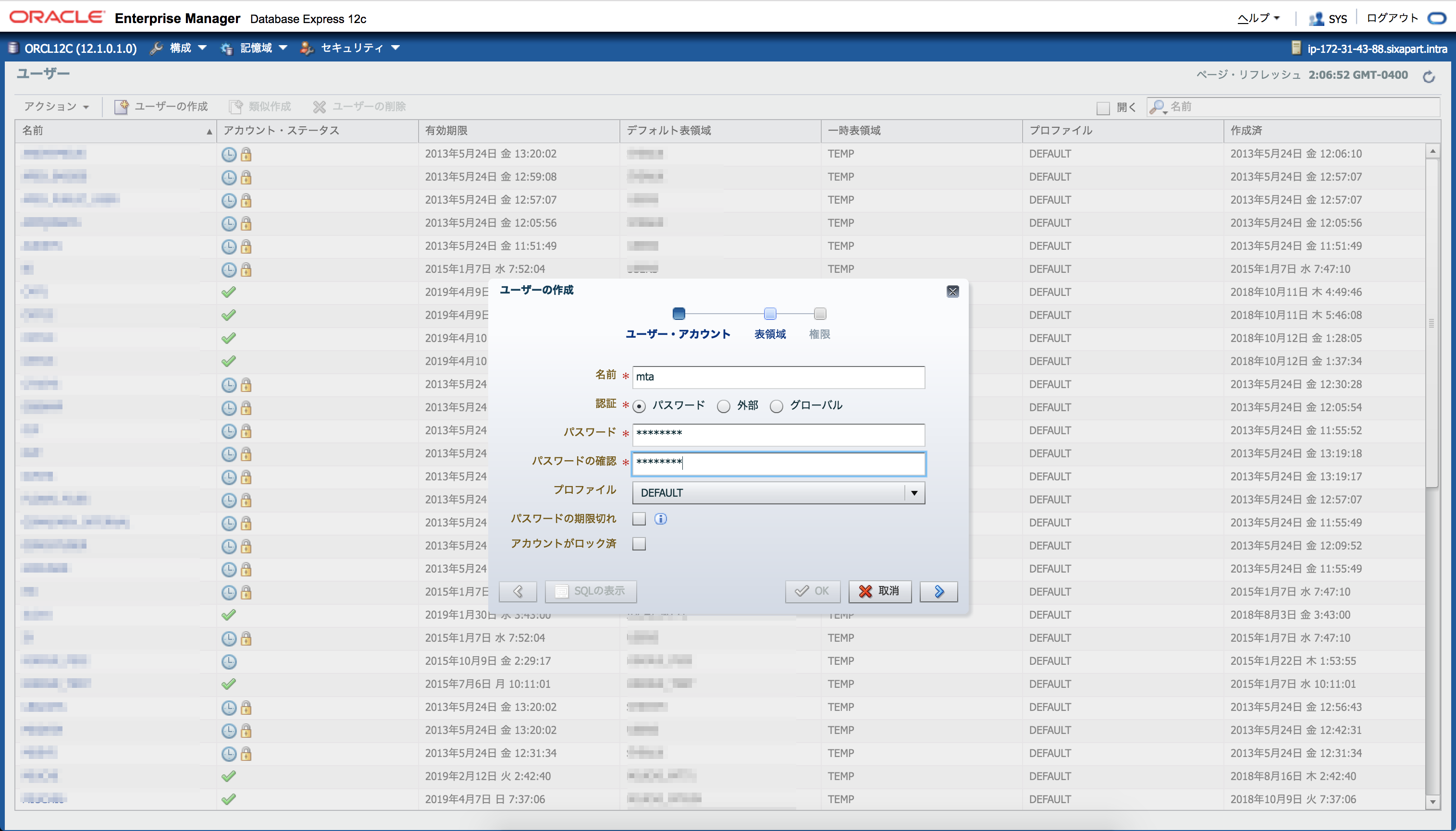The height and width of the screenshot is (831, 1456).
Task: Check the パスワードの期限切れ checkbox
Action: (x=639, y=519)
